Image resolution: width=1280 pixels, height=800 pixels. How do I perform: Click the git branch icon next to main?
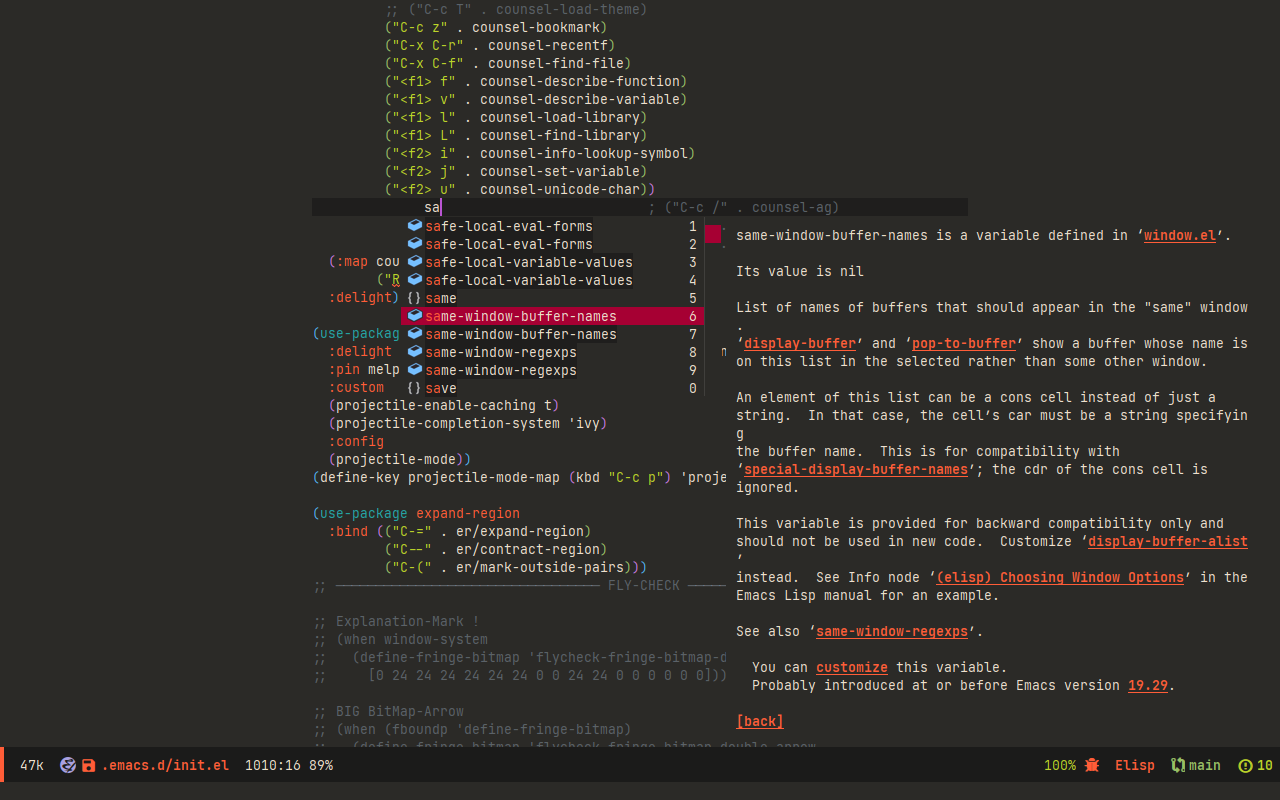1179,765
